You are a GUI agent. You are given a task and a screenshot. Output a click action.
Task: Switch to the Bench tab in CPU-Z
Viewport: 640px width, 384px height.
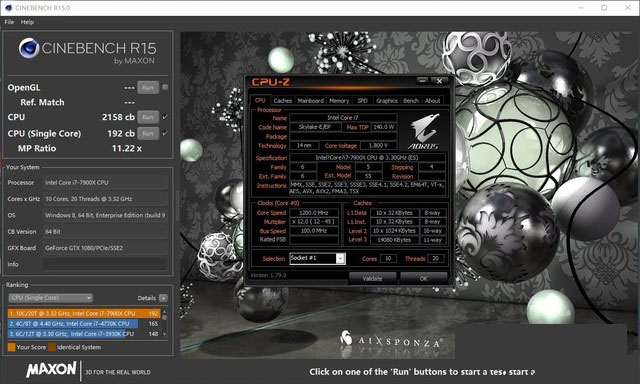411,100
